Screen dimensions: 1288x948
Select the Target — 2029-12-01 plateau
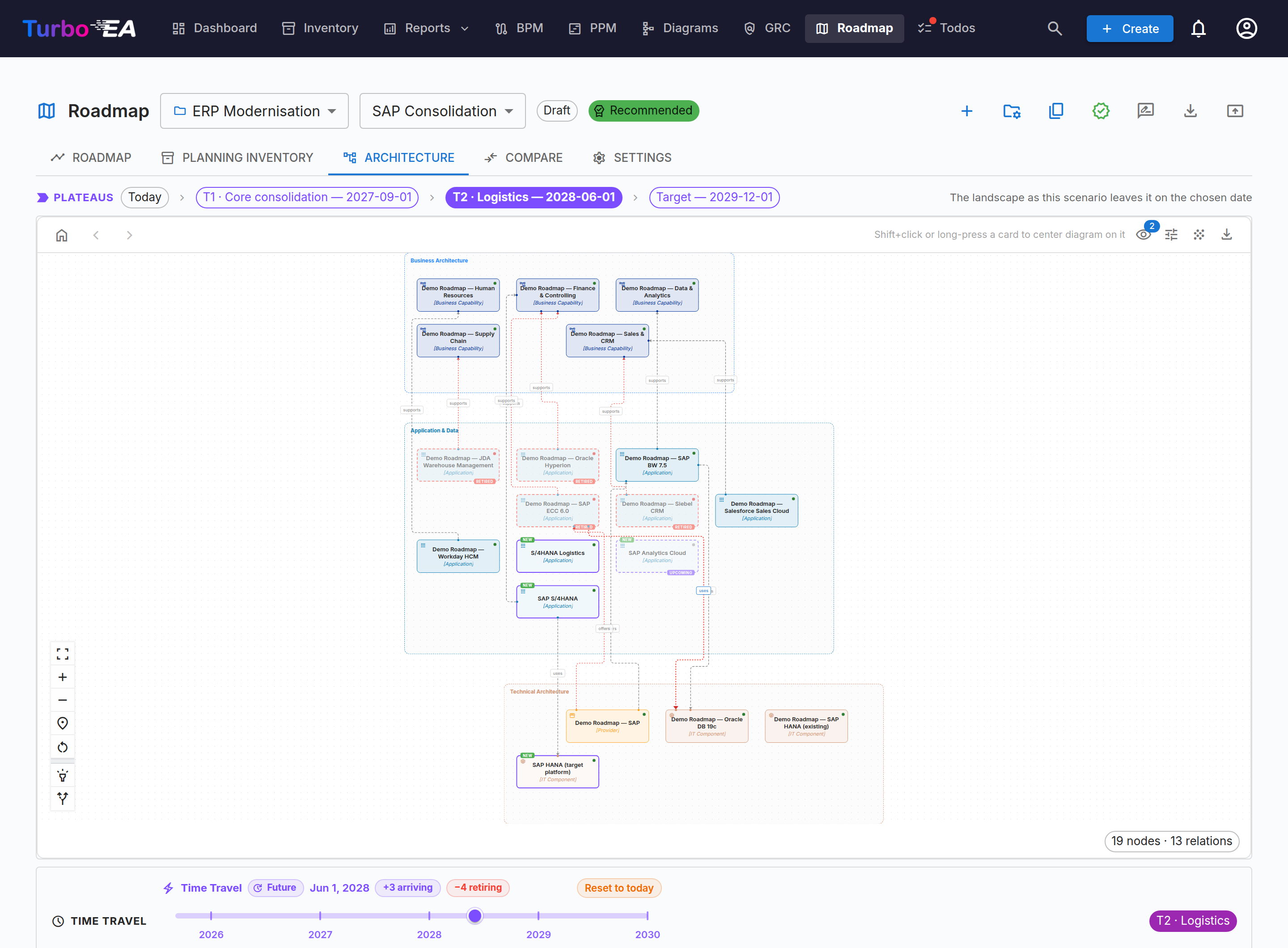coord(714,197)
